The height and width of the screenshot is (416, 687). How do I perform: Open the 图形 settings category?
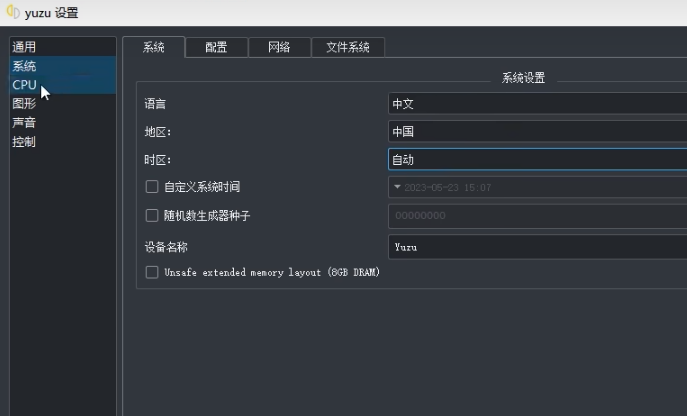pos(24,104)
